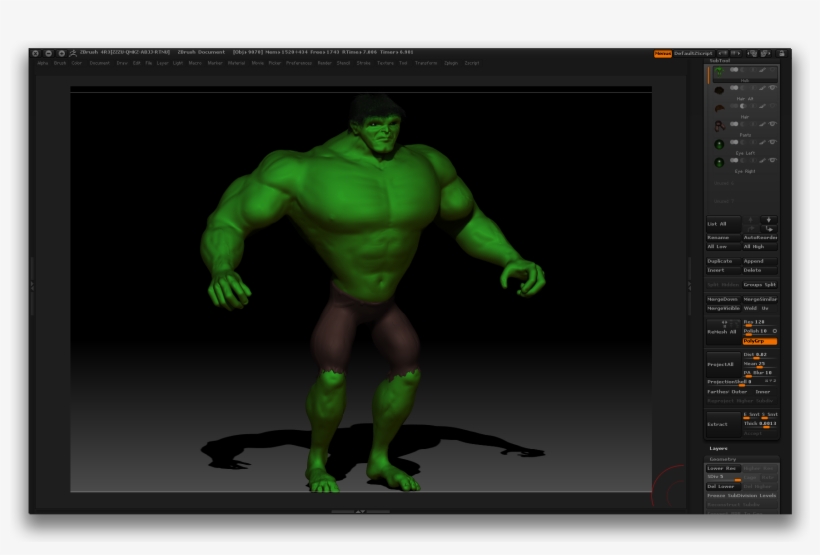Toggle the Weld option

(x=751, y=308)
